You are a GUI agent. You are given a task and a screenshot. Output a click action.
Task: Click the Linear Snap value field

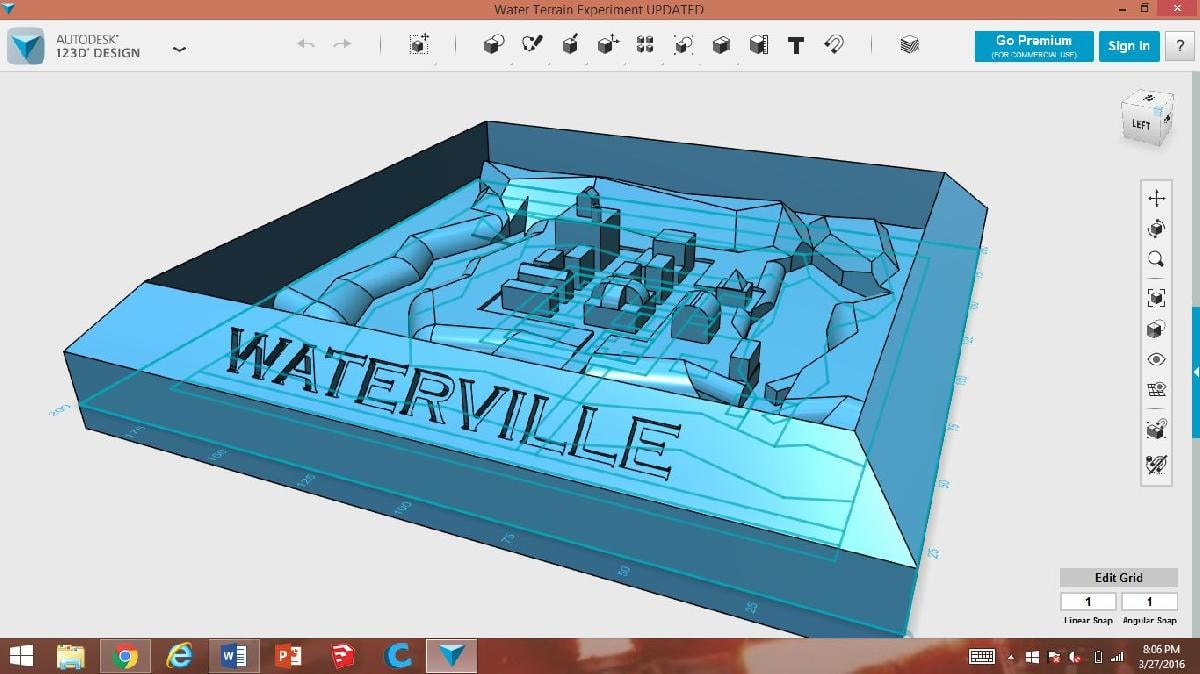click(x=1088, y=601)
